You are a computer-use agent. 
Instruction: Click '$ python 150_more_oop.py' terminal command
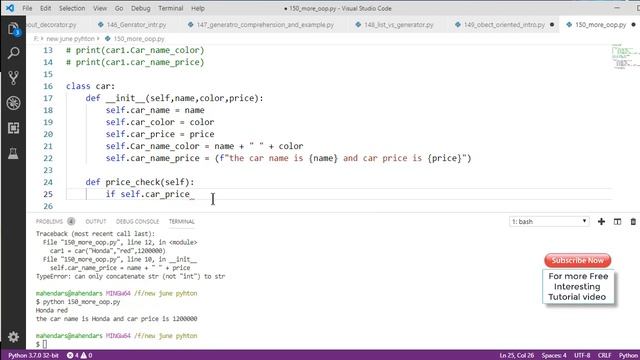click(x=78, y=302)
